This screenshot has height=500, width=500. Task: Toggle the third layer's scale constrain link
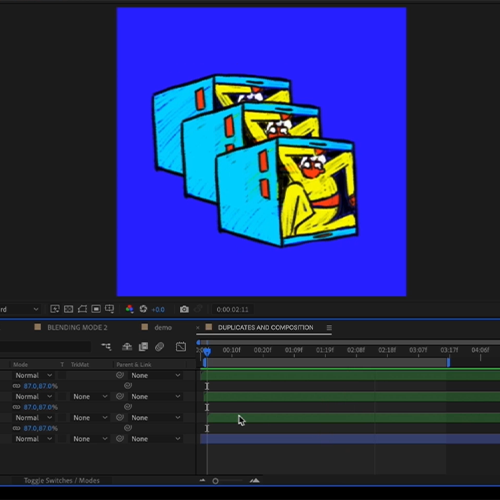[16, 428]
